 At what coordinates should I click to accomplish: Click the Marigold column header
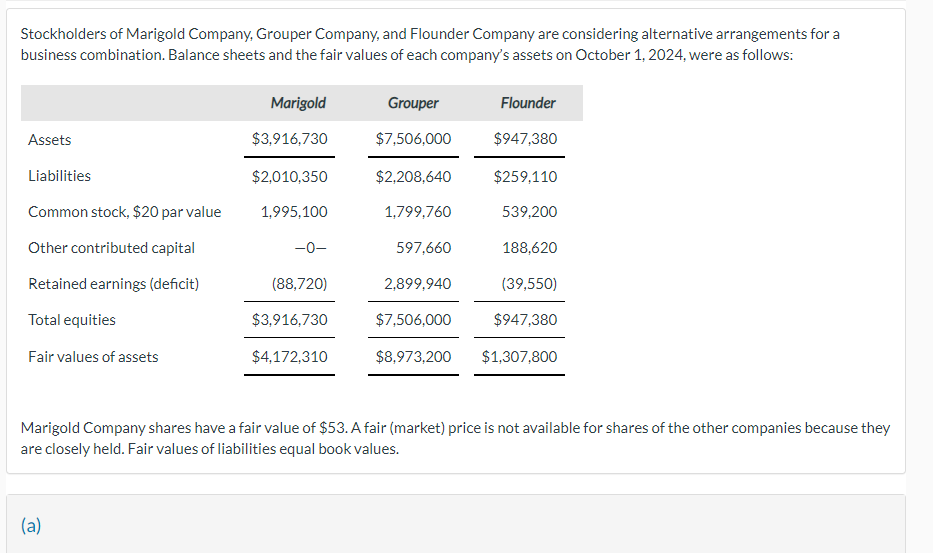pyautogui.click(x=298, y=103)
